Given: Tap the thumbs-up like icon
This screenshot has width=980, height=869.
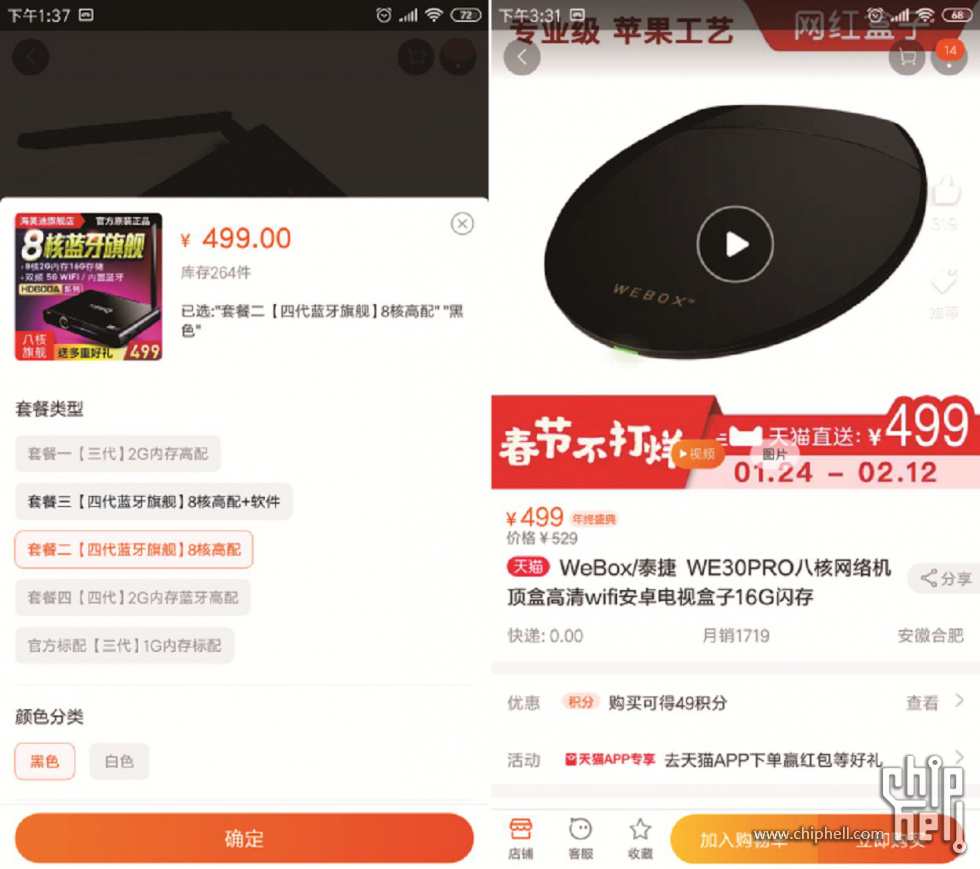Looking at the screenshot, I should [x=945, y=191].
